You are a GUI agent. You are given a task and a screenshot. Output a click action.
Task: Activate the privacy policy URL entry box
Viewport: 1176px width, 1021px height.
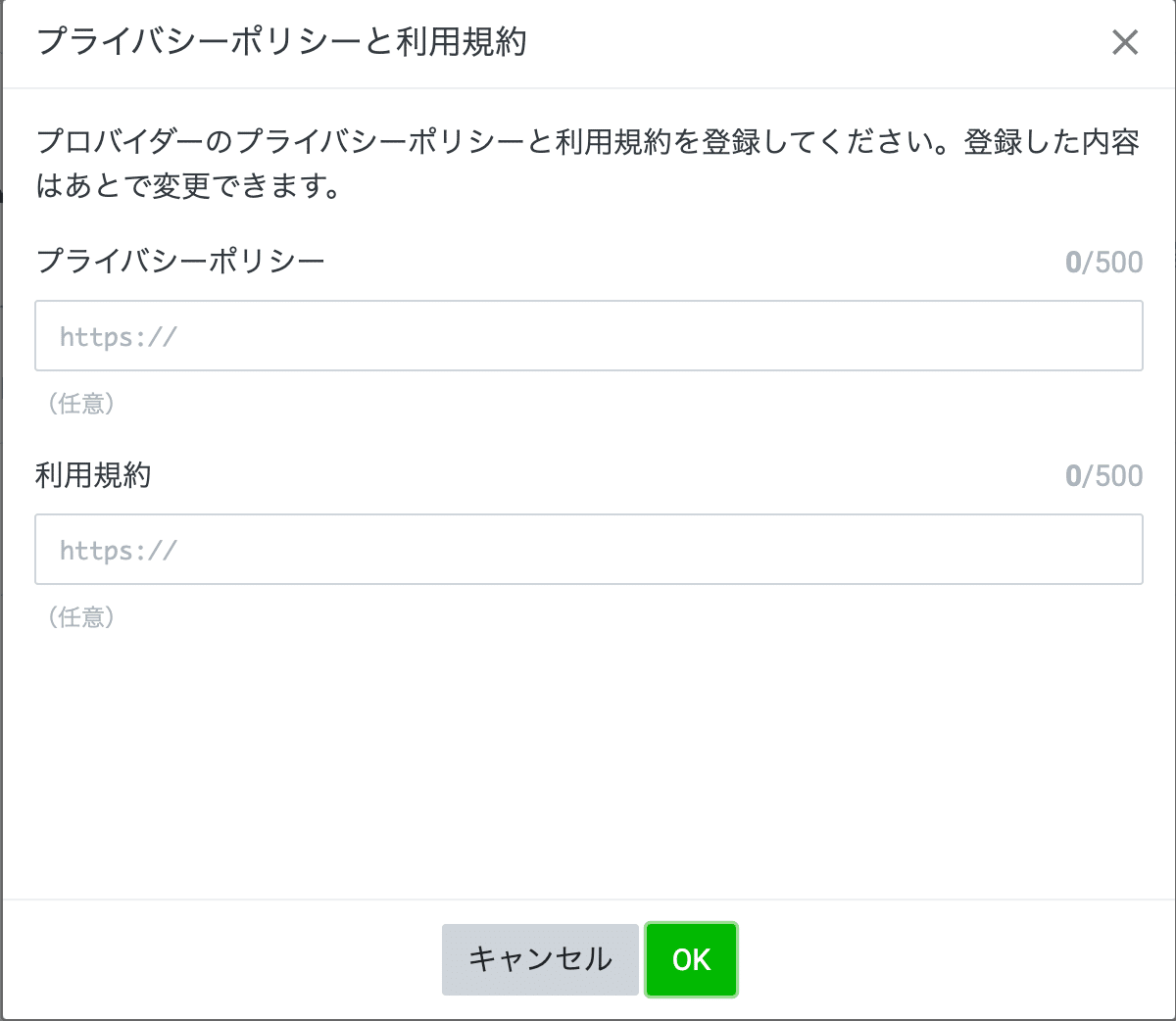tap(588, 335)
